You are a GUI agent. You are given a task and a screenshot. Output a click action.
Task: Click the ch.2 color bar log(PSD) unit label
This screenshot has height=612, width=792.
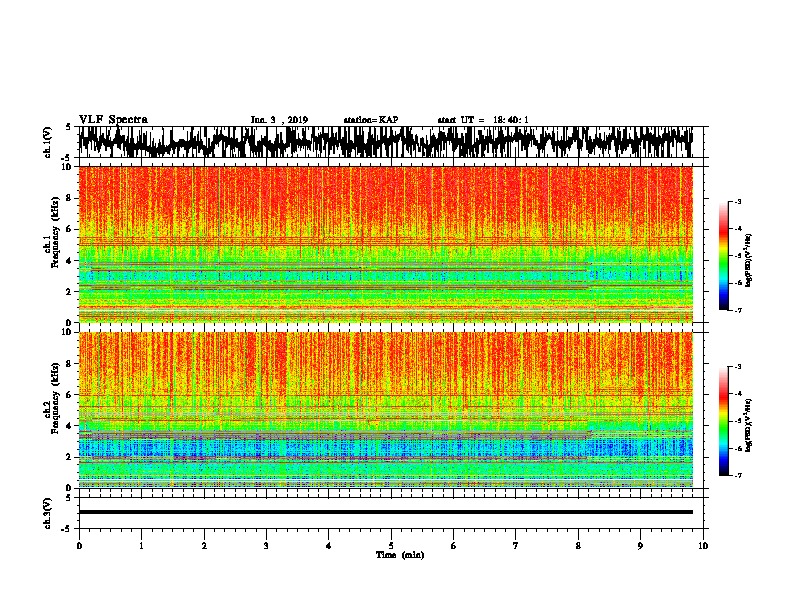point(749,425)
